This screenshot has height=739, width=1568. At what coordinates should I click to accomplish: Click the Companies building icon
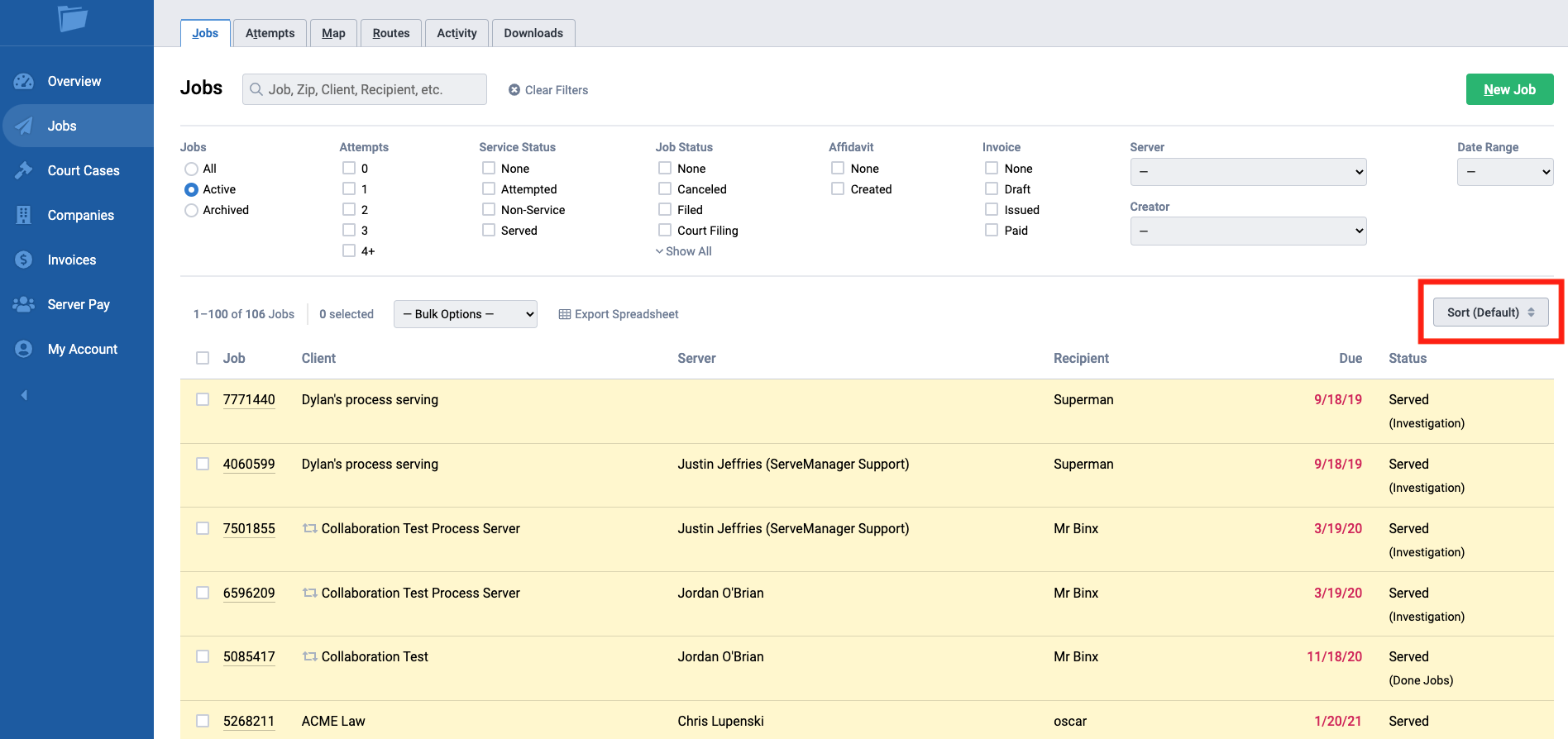click(24, 215)
